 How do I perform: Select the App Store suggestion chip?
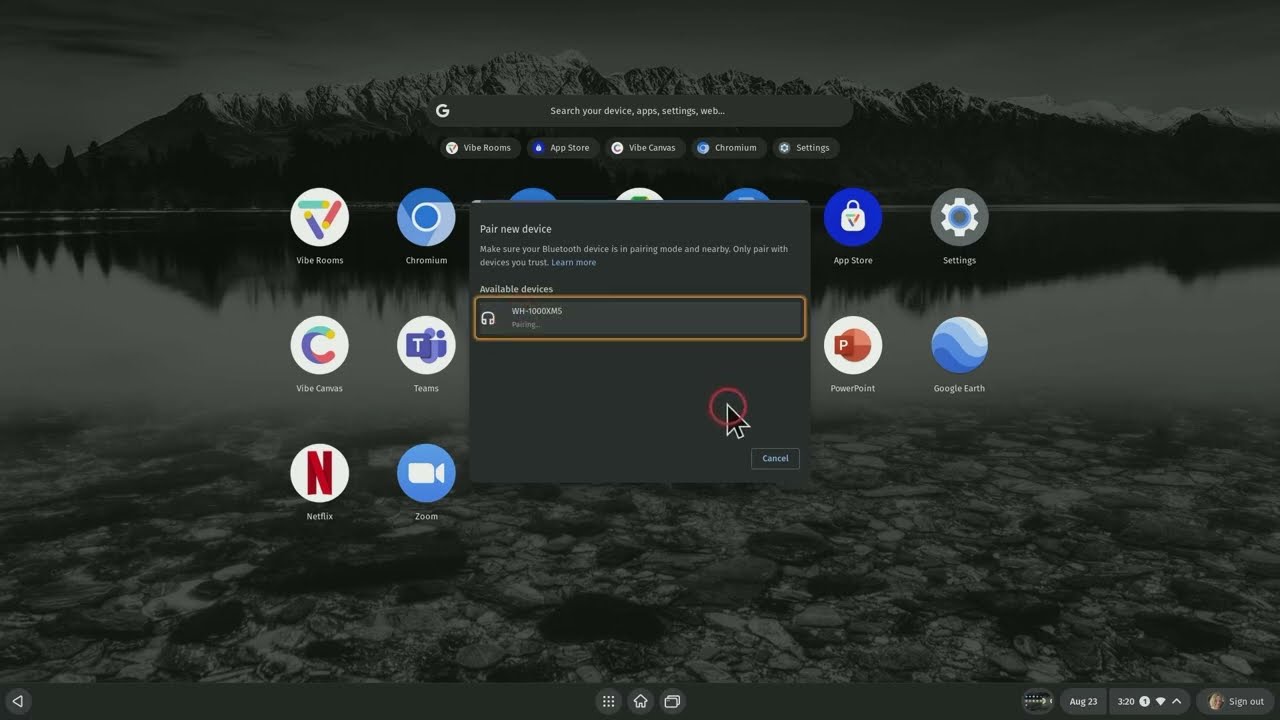pyautogui.click(x=562, y=148)
